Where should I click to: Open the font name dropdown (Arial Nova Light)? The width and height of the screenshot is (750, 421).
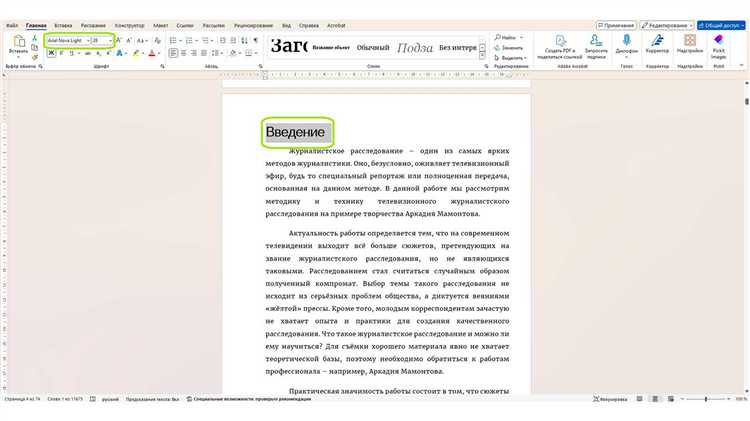point(88,41)
